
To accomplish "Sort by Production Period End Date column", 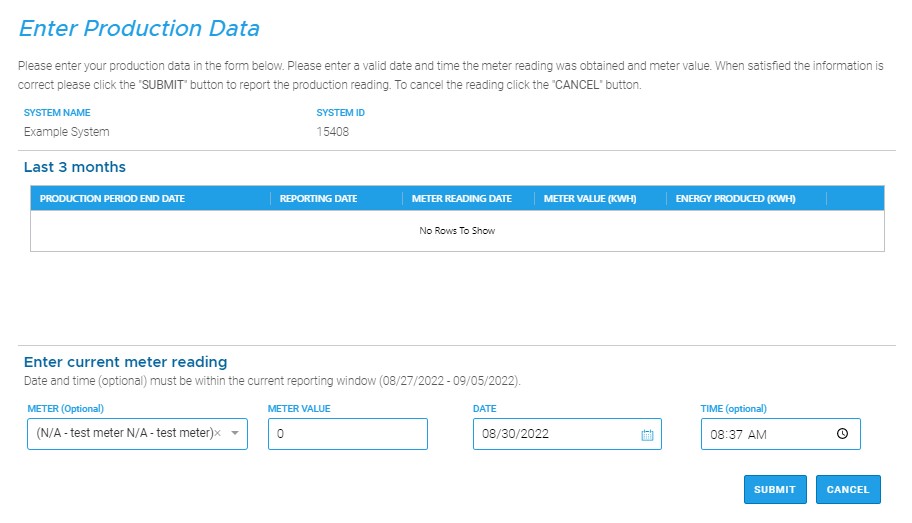I will point(112,198).
